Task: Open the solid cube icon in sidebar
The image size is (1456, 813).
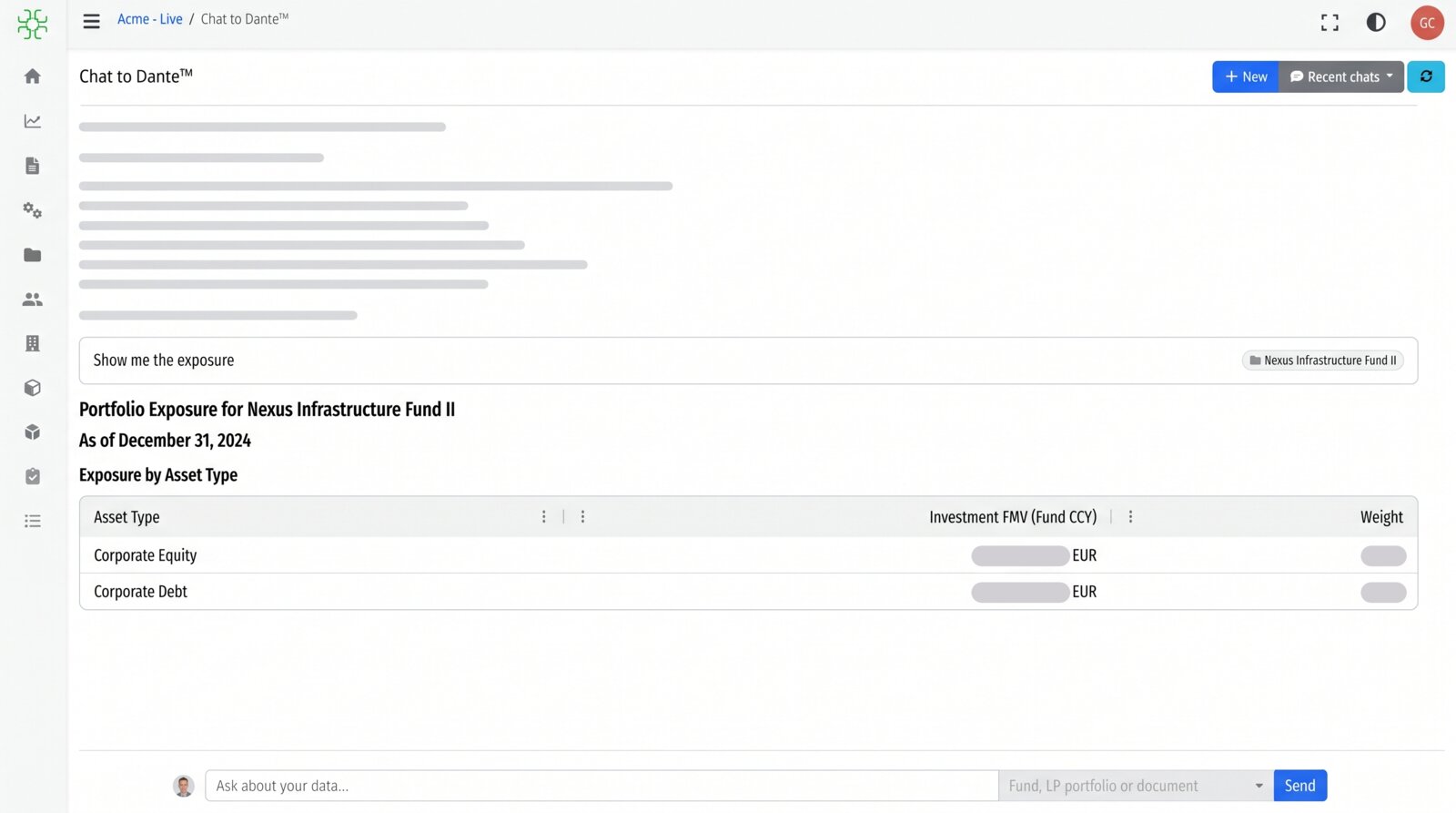Action: pyautogui.click(x=33, y=432)
